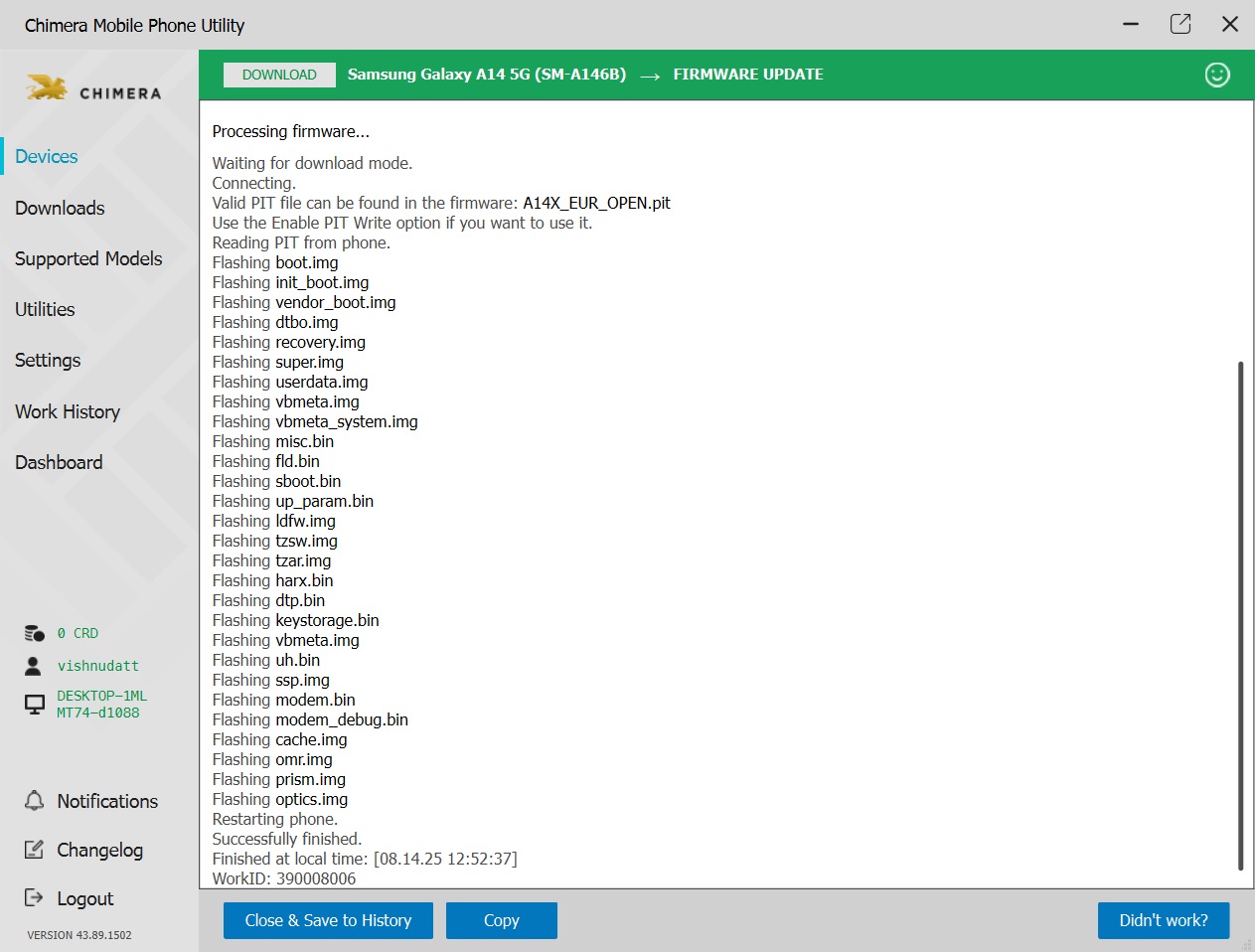Image resolution: width=1255 pixels, height=952 pixels.
Task: Click the vishnudatt username
Action: [x=98, y=666]
